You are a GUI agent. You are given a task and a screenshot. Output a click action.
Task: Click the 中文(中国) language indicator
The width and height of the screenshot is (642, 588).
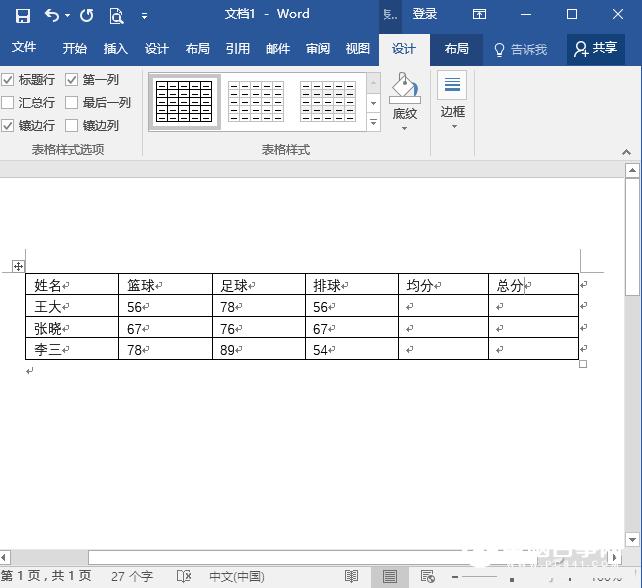coord(237,577)
